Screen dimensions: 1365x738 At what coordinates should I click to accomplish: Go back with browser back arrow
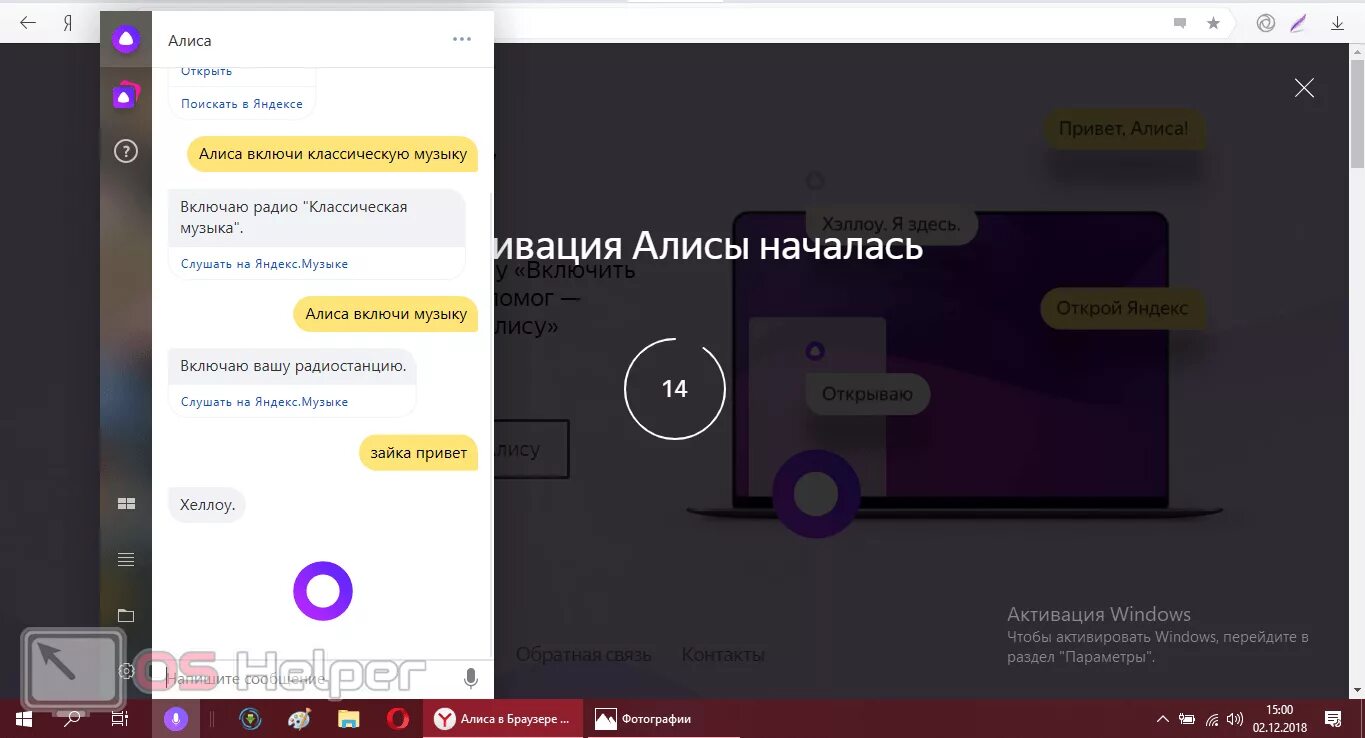coord(28,23)
